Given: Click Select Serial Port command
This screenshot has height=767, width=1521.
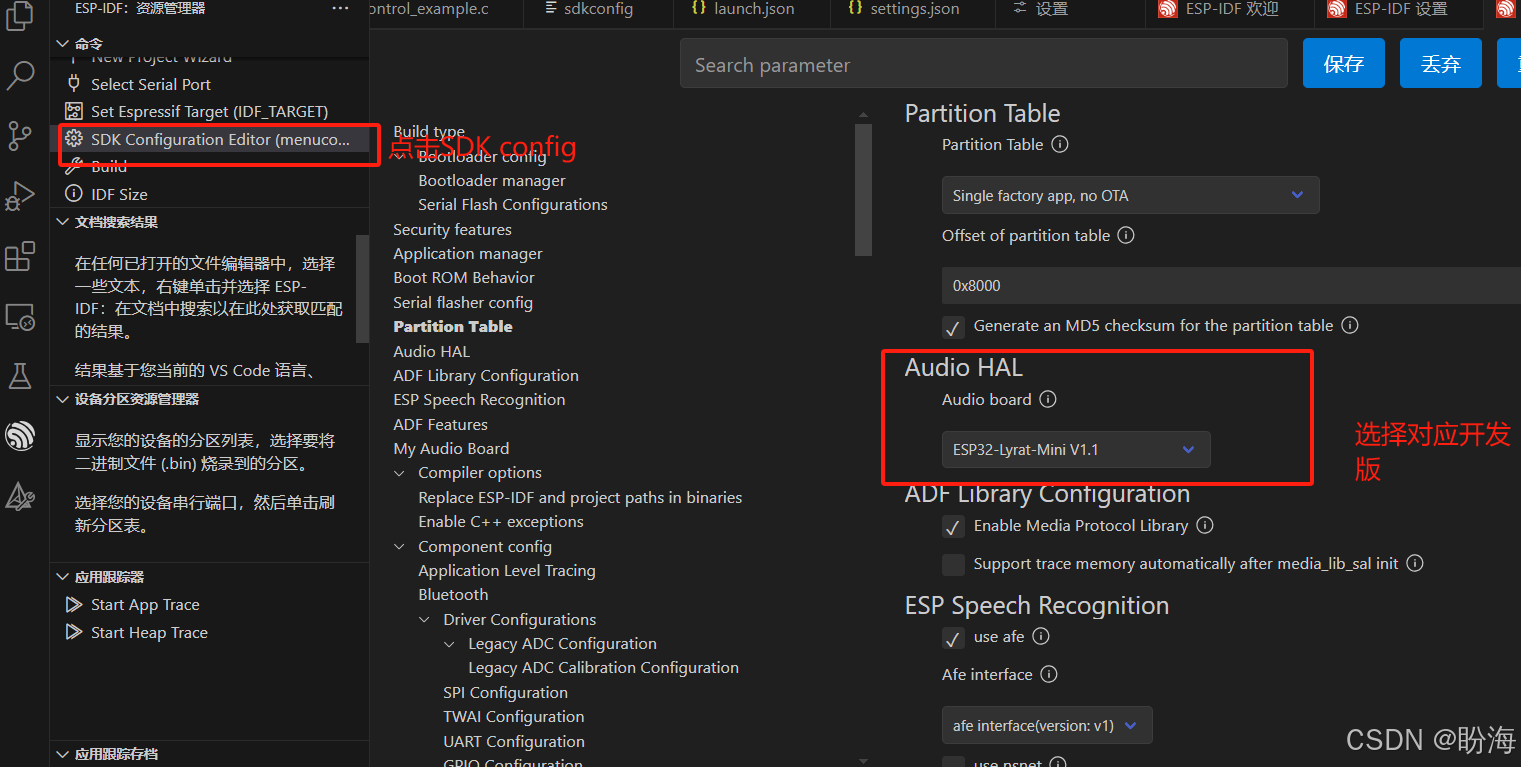Looking at the screenshot, I should 151,84.
